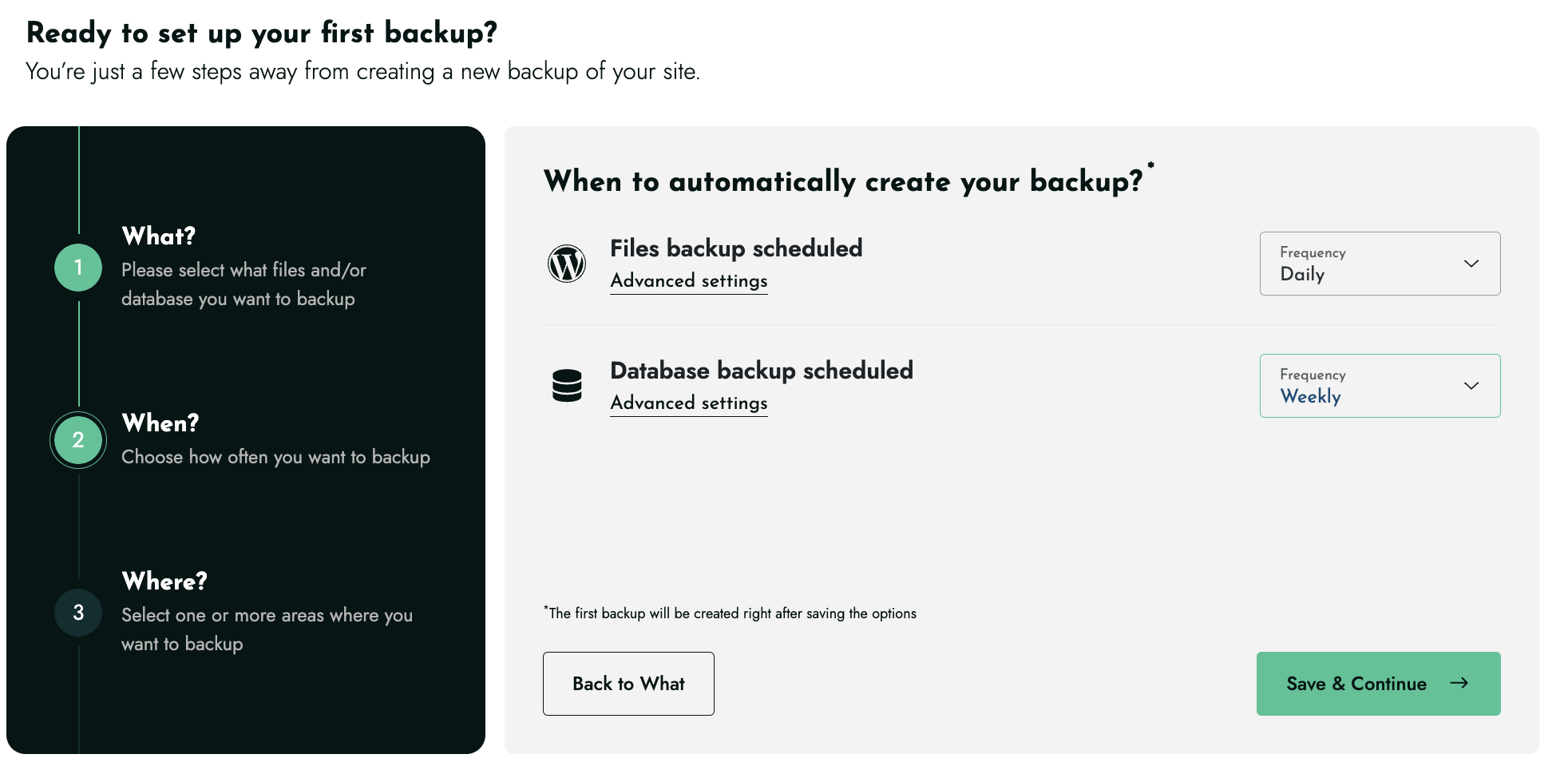Click the "Files backup scheduled" heading

point(735,248)
